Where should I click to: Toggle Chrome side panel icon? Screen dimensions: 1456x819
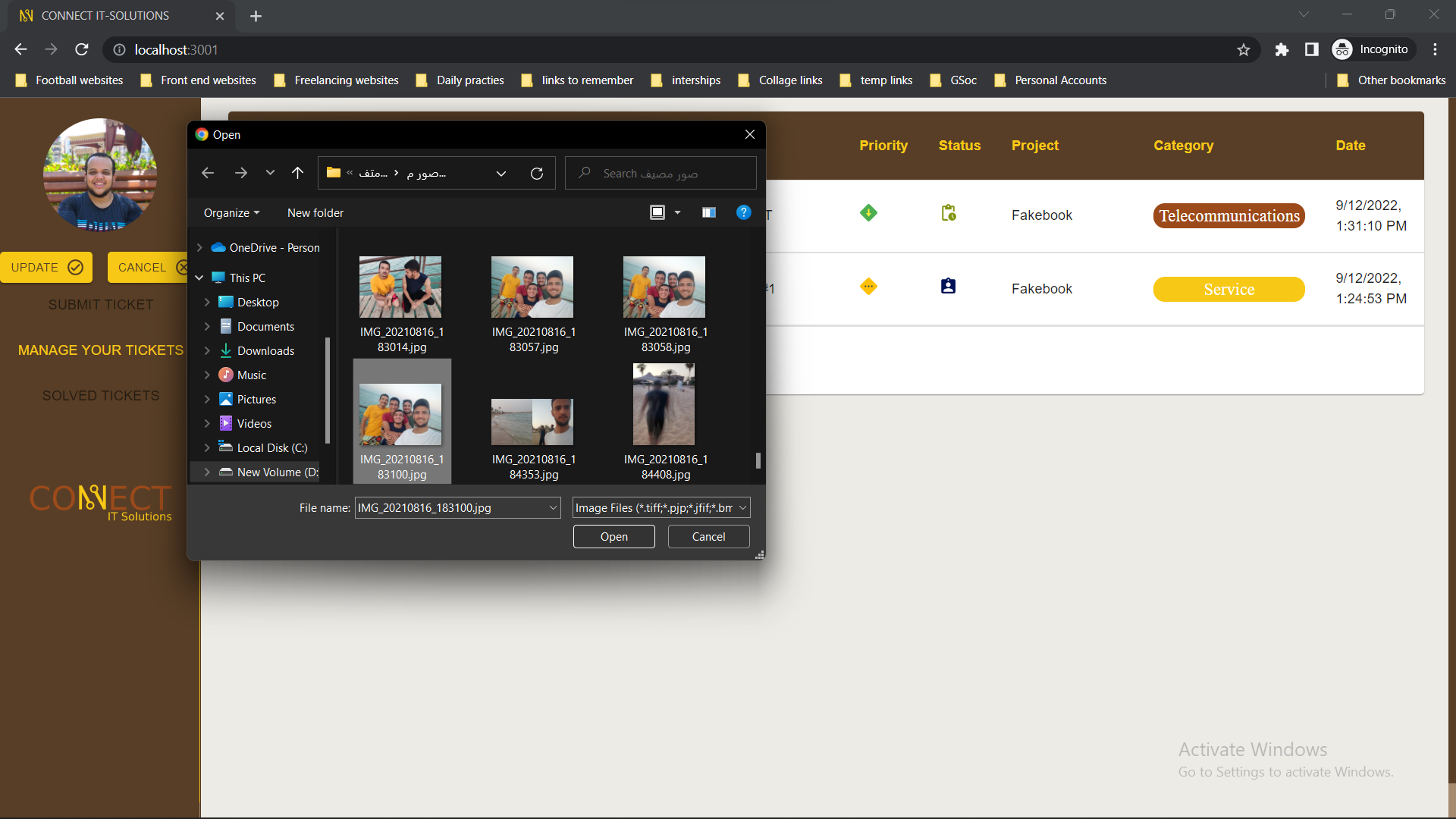[x=1312, y=49]
